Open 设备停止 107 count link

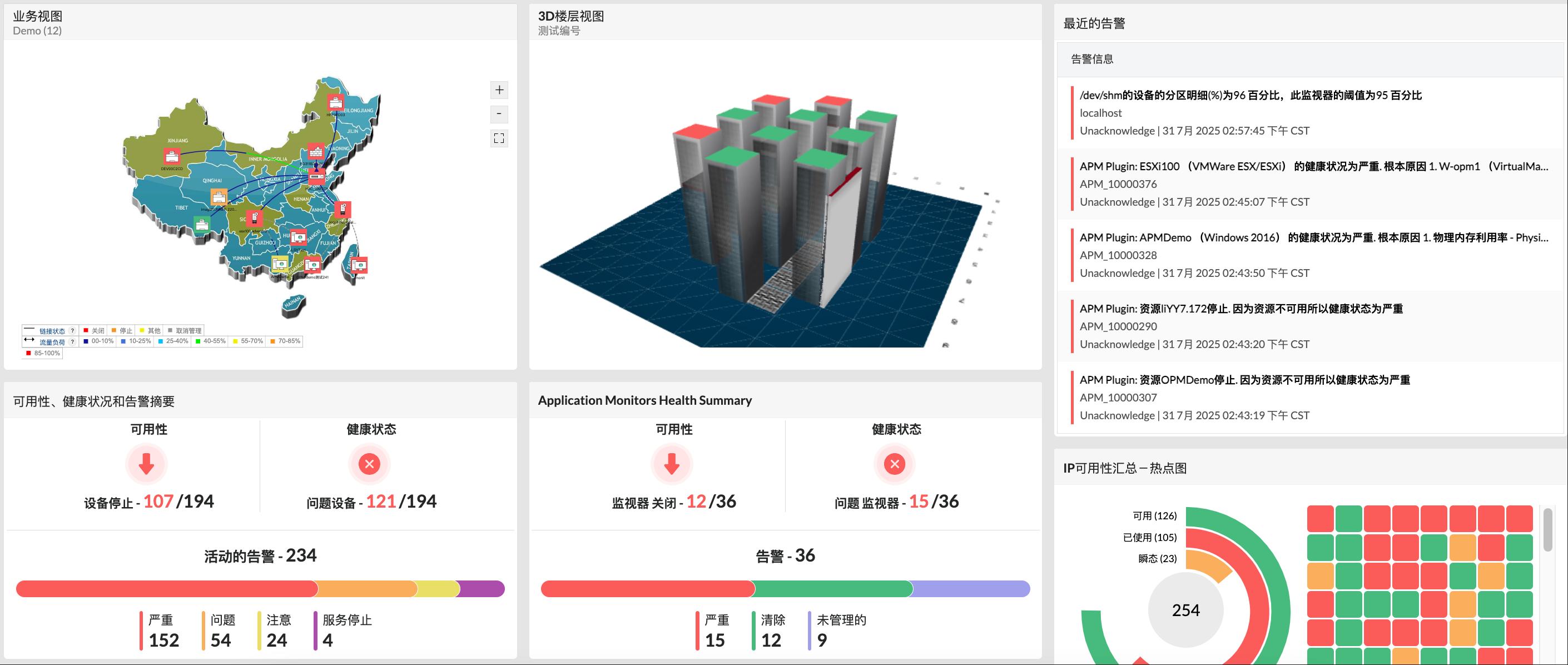pos(158,502)
